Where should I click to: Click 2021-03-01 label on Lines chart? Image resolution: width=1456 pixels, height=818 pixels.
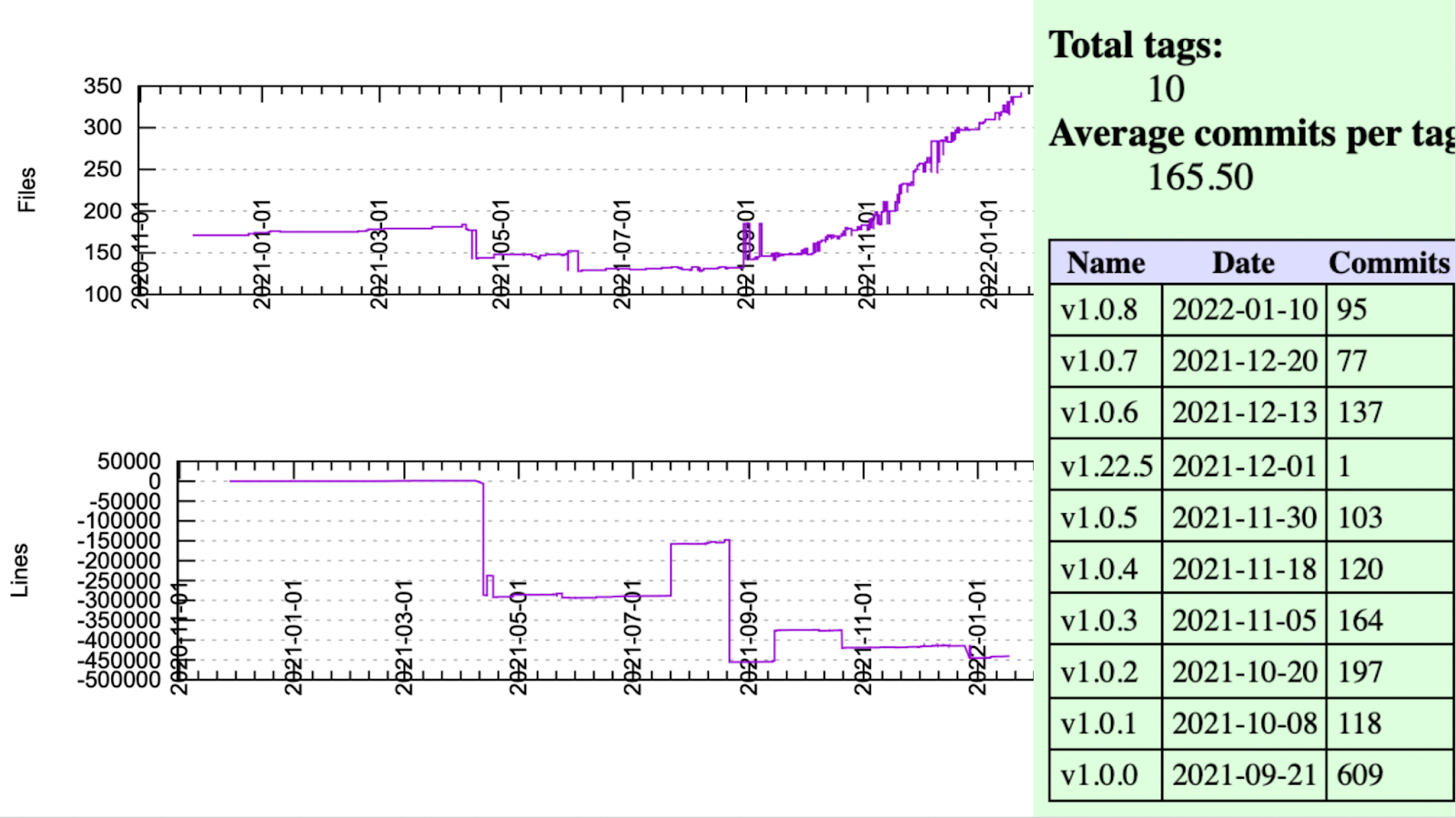click(x=405, y=638)
